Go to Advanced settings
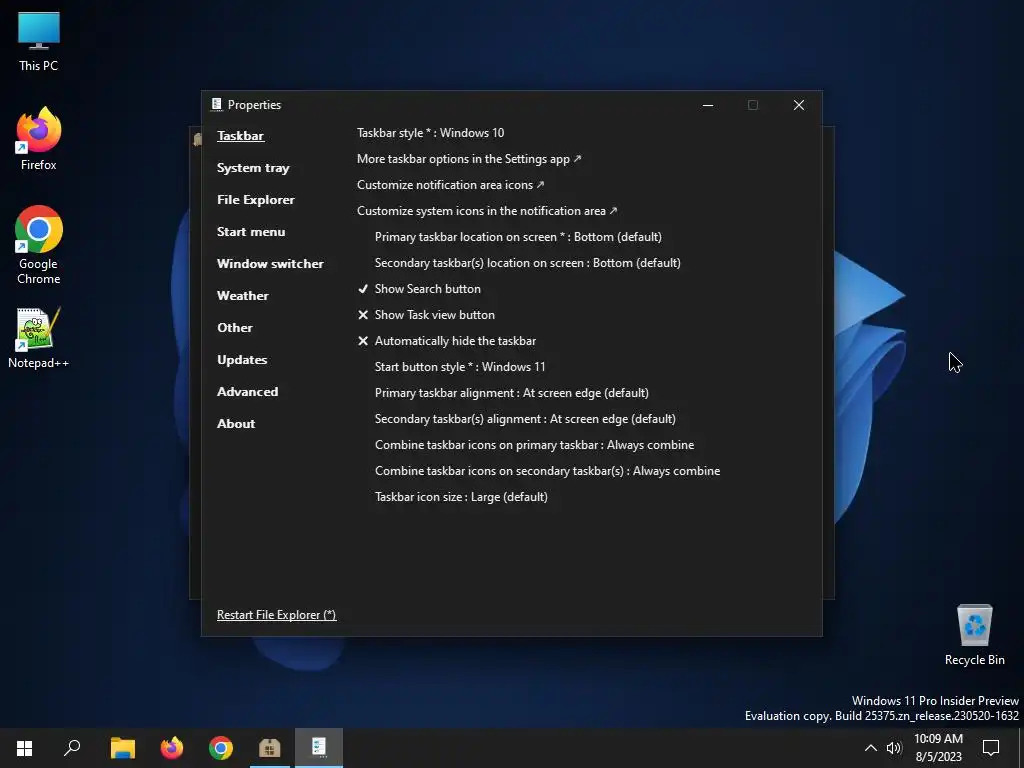The width and height of the screenshot is (1024, 768). pos(247,392)
